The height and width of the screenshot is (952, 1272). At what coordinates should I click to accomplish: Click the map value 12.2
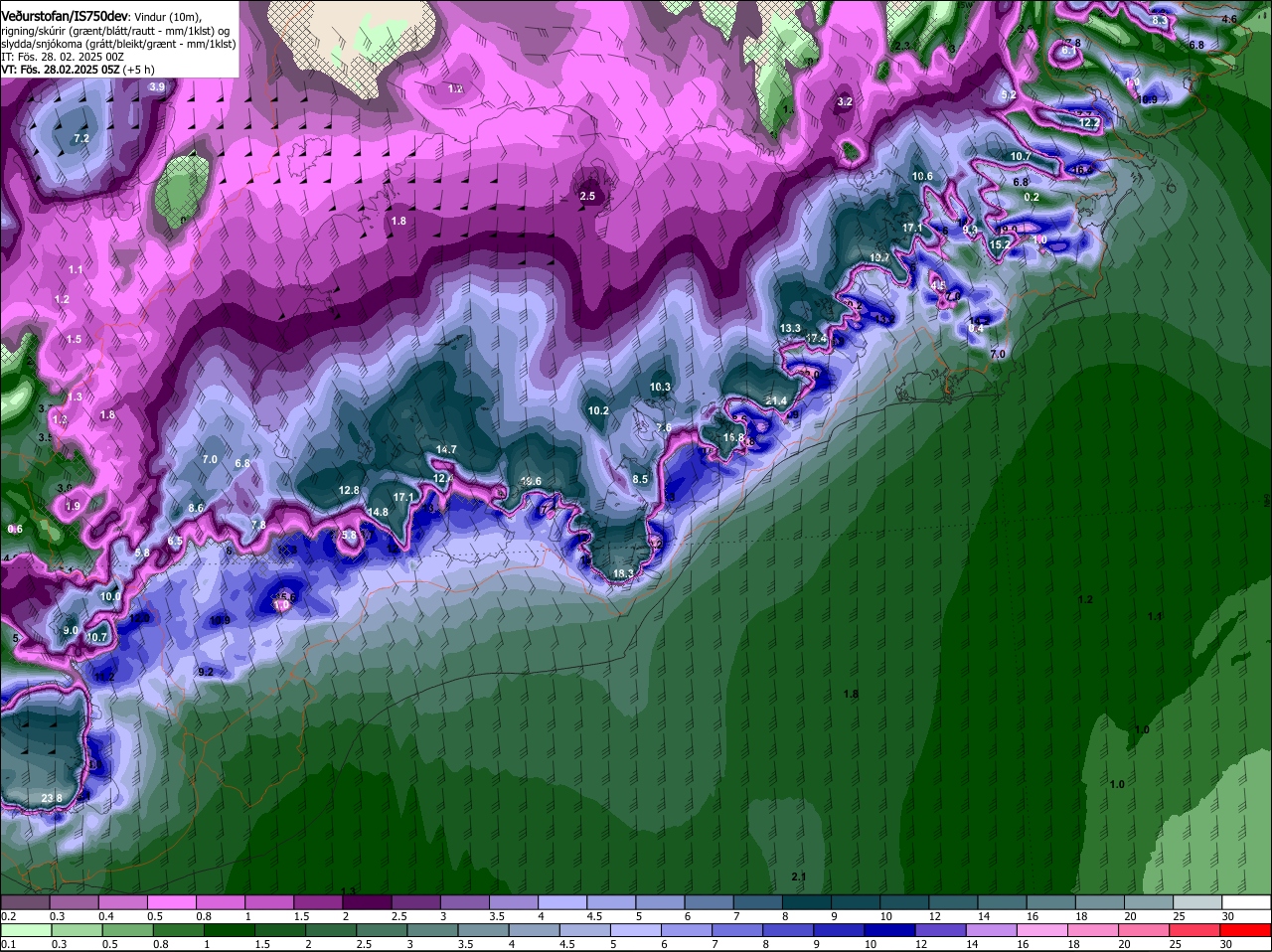point(1089,123)
